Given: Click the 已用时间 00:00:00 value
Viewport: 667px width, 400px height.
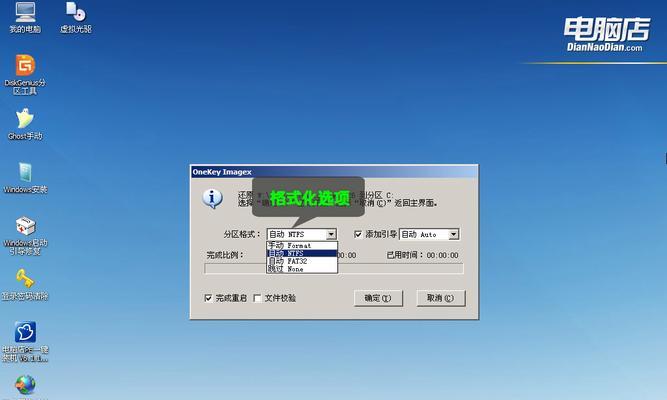Looking at the screenshot, I should (x=442, y=255).
